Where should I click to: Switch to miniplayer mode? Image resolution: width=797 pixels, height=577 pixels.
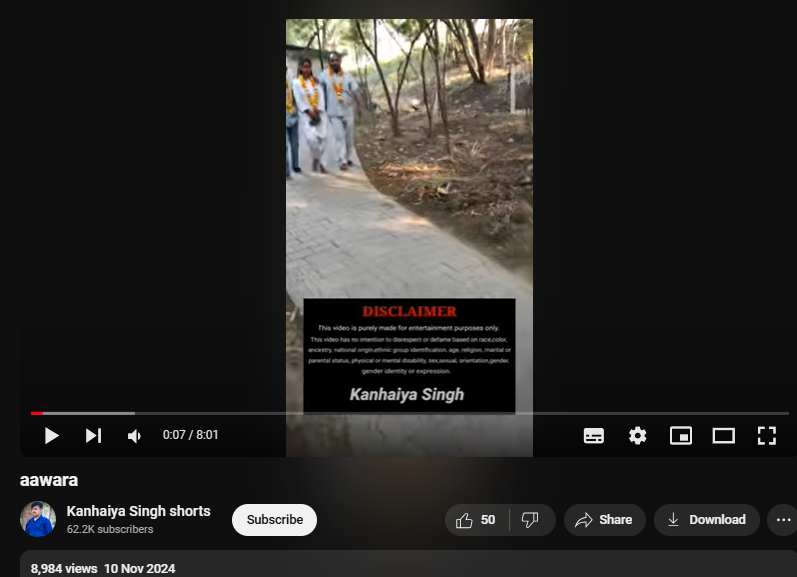click(681, 436)
